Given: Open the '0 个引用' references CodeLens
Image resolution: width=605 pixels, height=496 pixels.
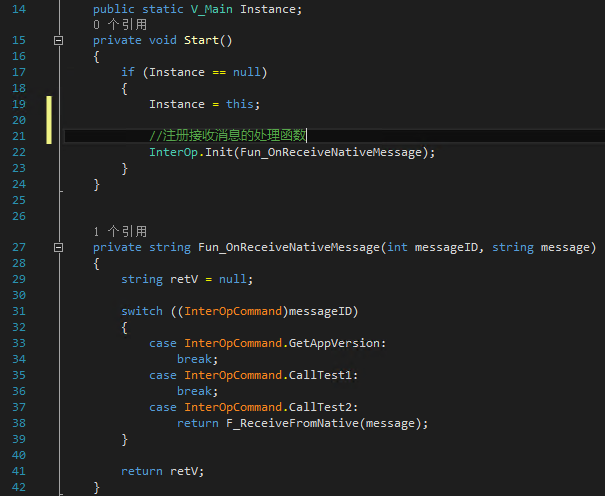Looking at the screenshot, I should coord(119,24).
